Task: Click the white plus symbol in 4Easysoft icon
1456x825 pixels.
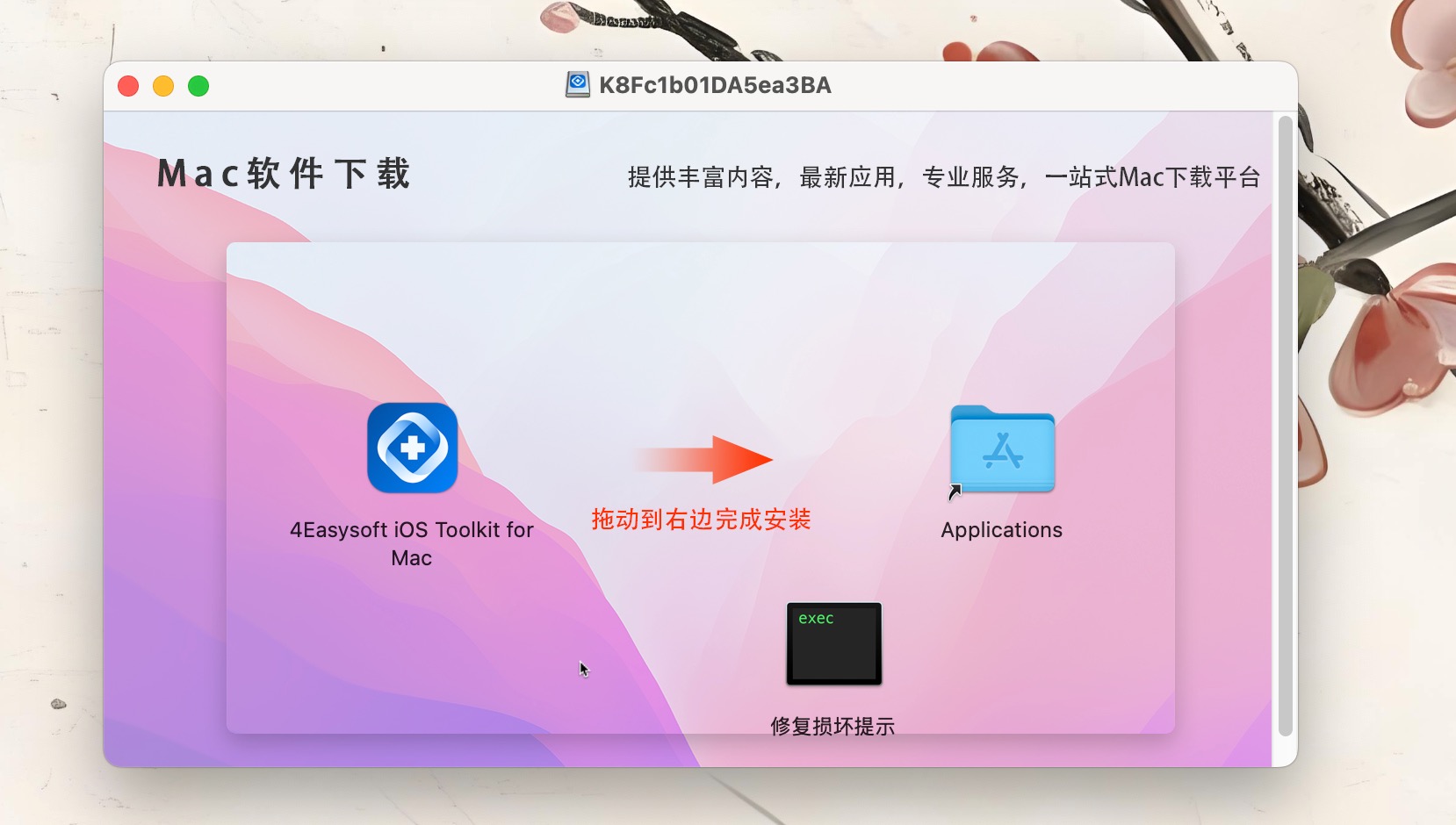Action: click(x=413, y=448)
